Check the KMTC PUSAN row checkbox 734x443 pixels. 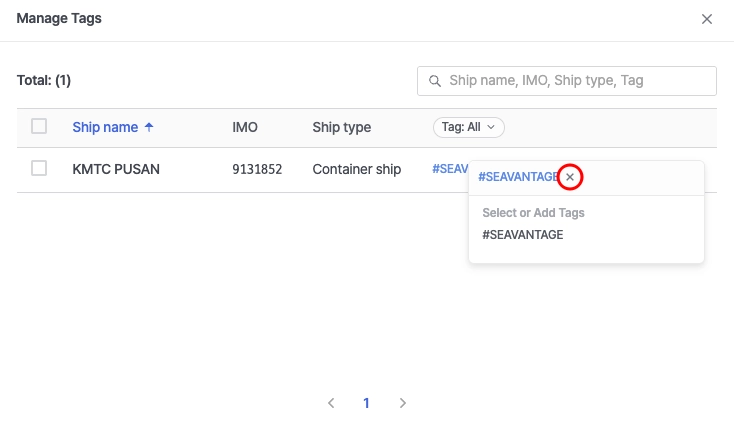pyautogui.click(x=39, y=169)
